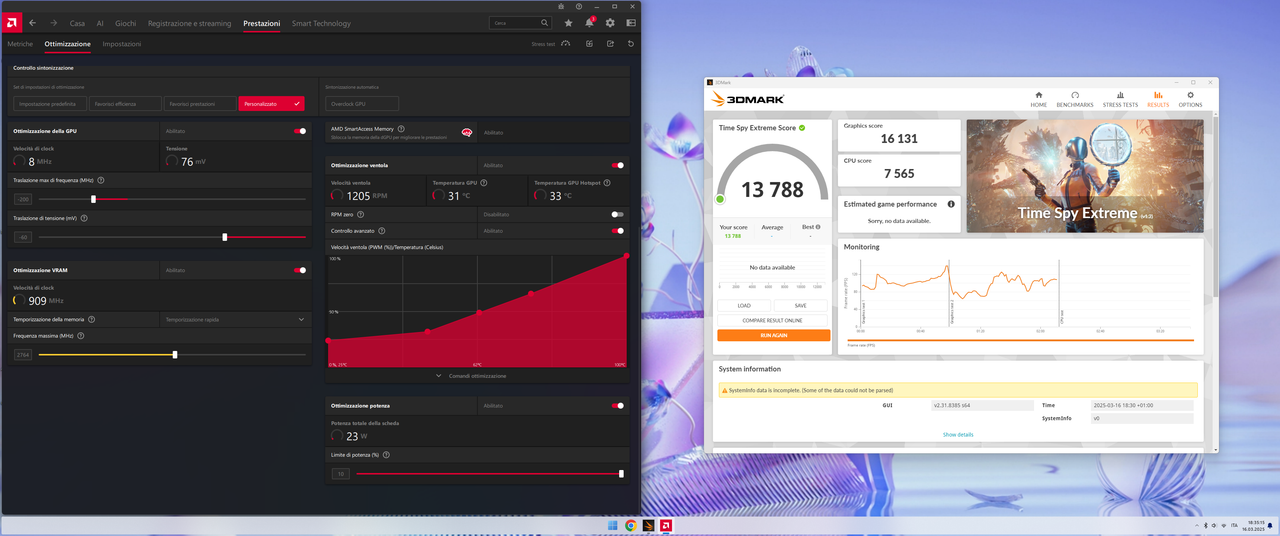The width and height of the screenshot is (1280, 536).
Task: Click COMPARE RESULT ONLINE button
Action: (773, 320)
